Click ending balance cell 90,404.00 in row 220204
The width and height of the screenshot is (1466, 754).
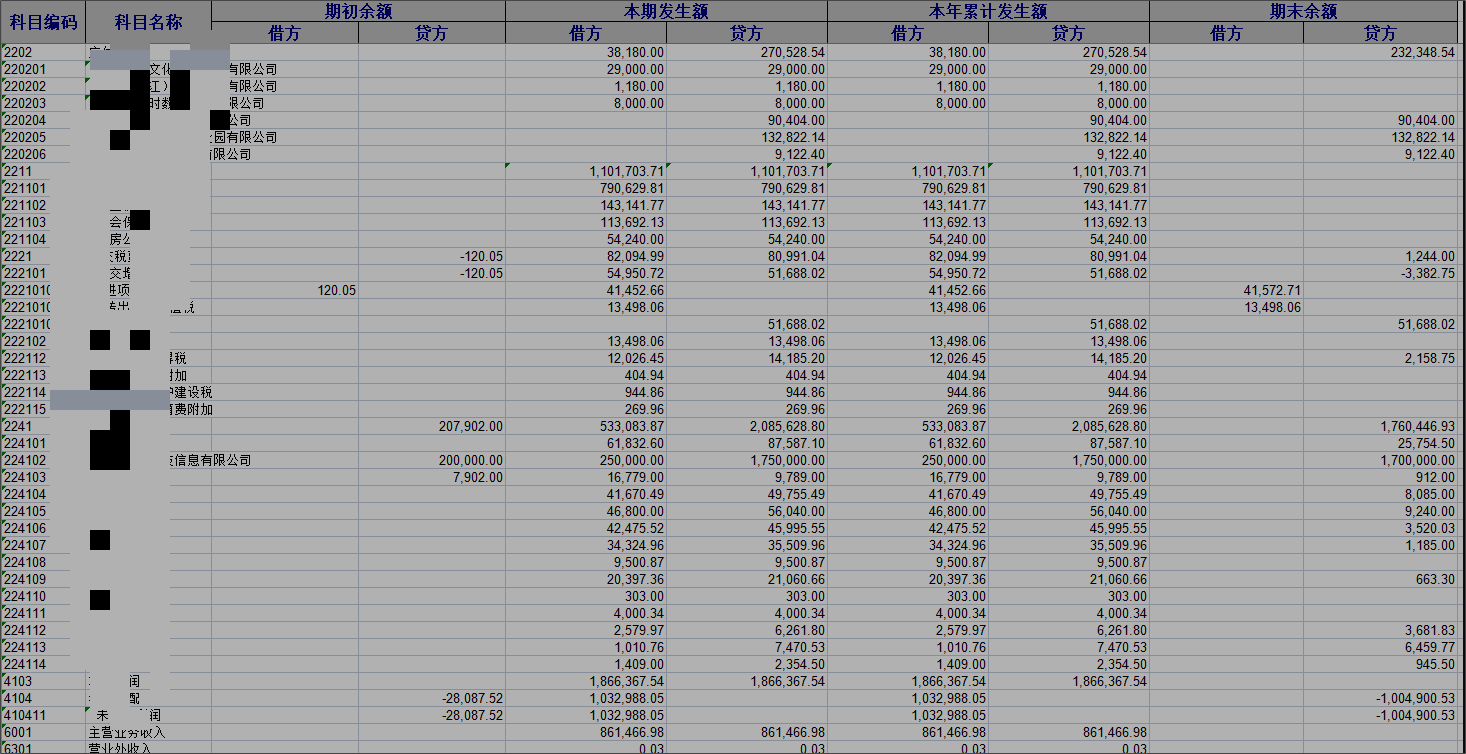(x=1381, y=120)
